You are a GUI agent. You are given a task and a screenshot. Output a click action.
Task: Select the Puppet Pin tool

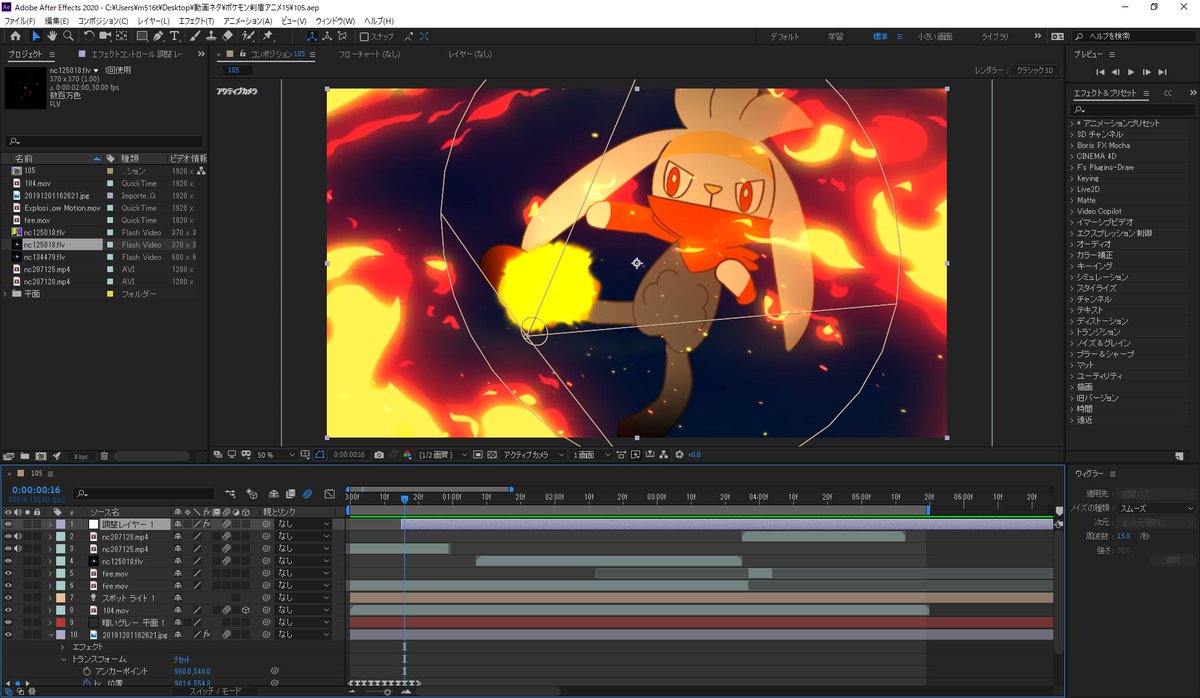[267, 36]
